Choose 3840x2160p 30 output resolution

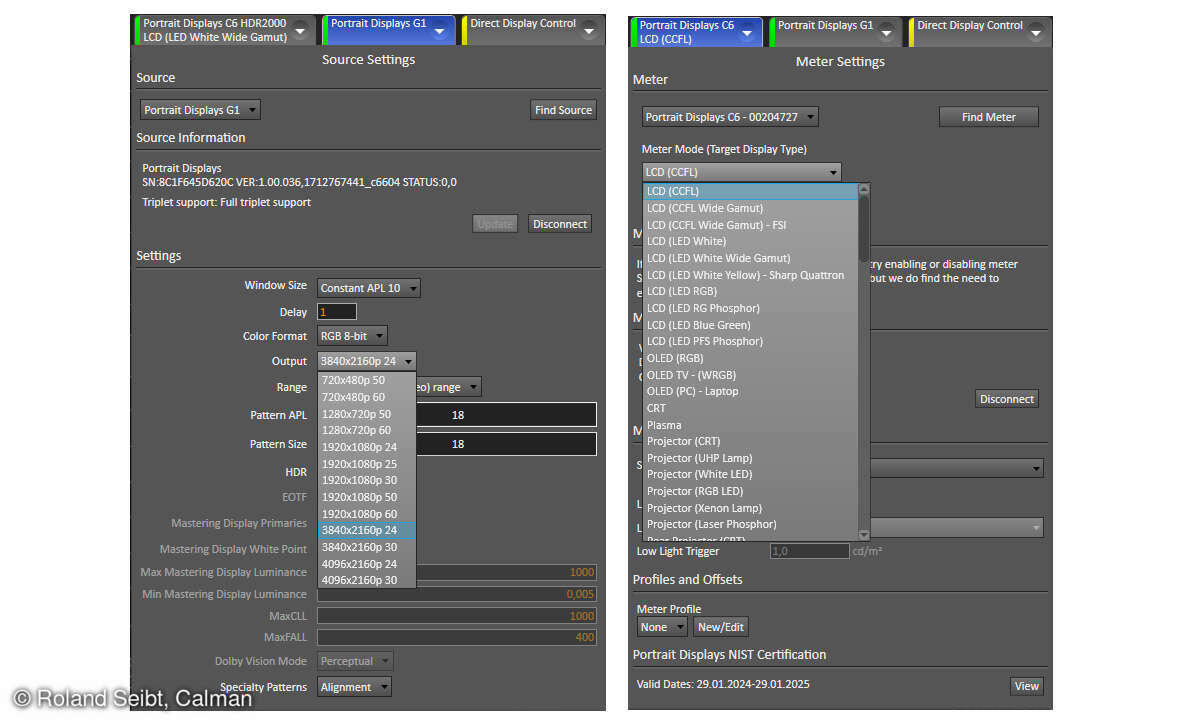click(367, 547)
